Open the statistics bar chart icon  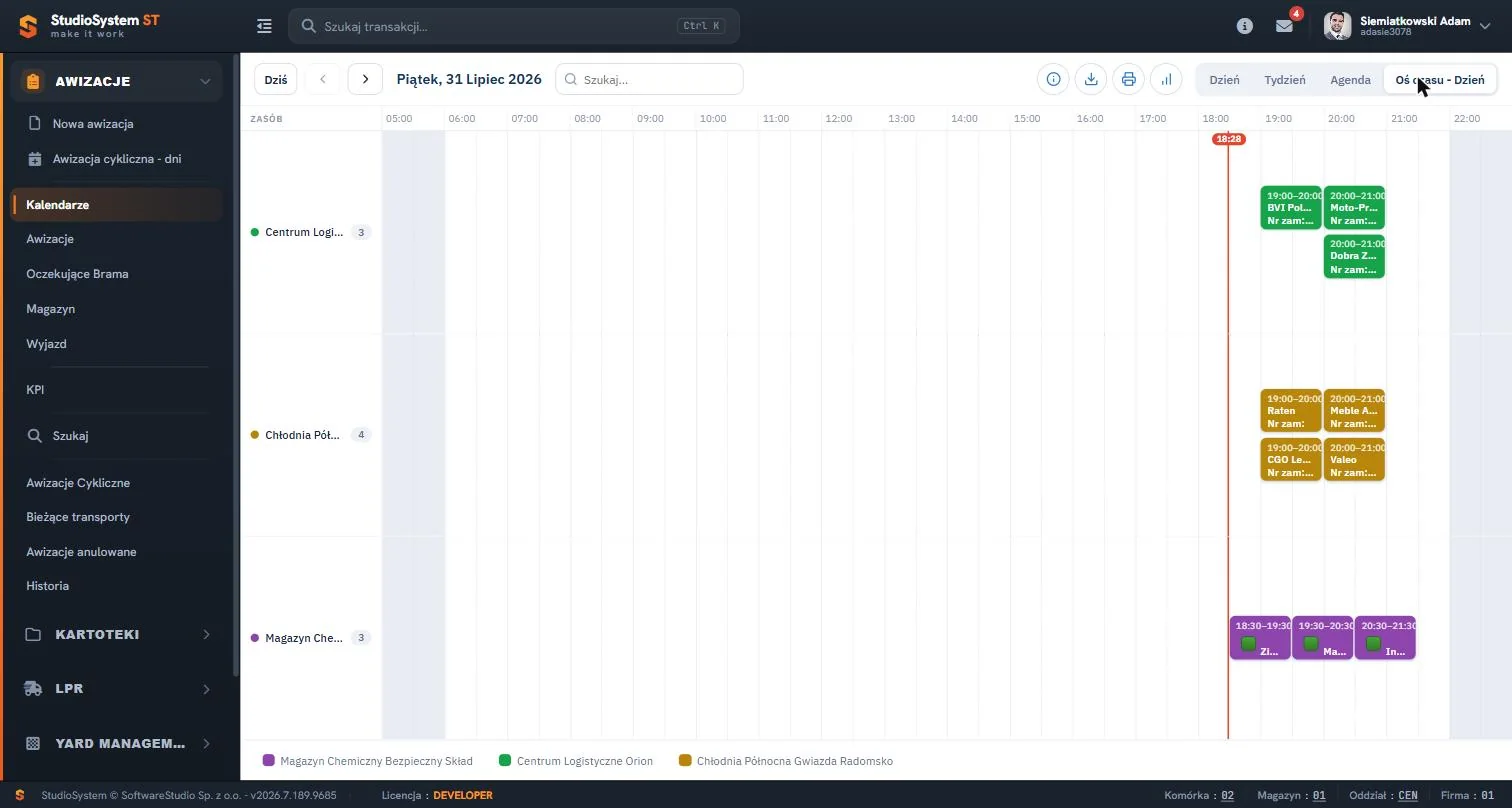point(1166,79)
